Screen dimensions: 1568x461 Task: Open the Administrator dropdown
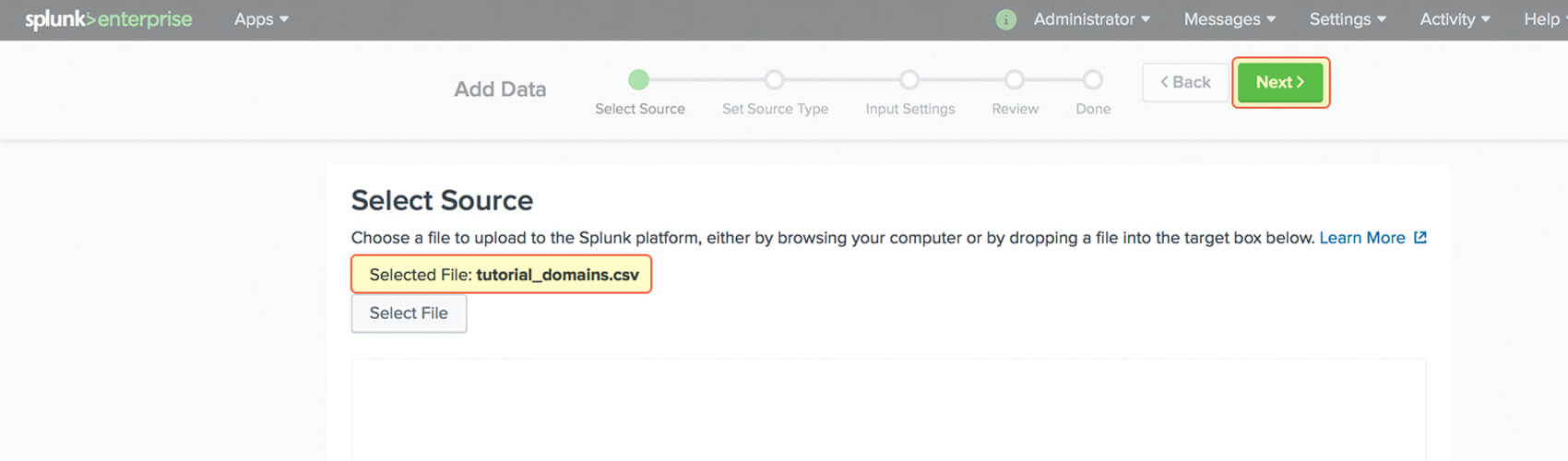coord(1092,19)
